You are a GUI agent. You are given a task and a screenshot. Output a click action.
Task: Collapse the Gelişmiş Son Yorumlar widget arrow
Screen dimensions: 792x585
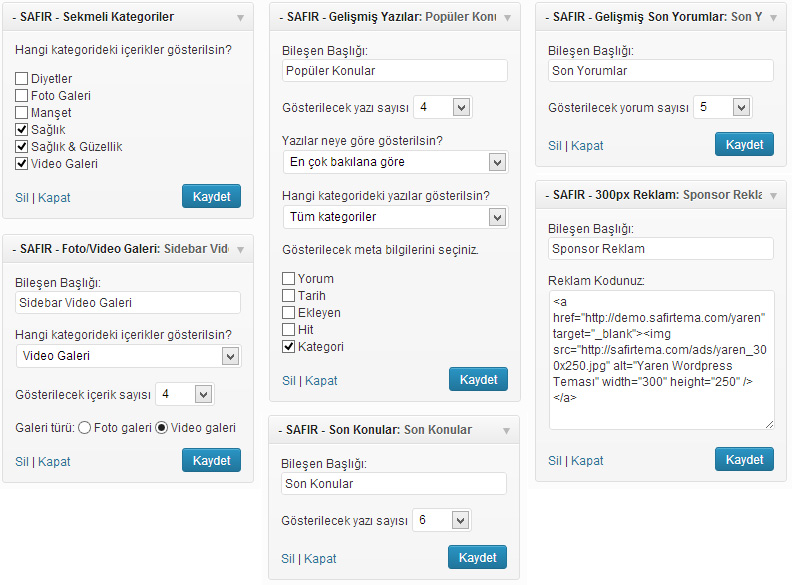coord(773,18)
